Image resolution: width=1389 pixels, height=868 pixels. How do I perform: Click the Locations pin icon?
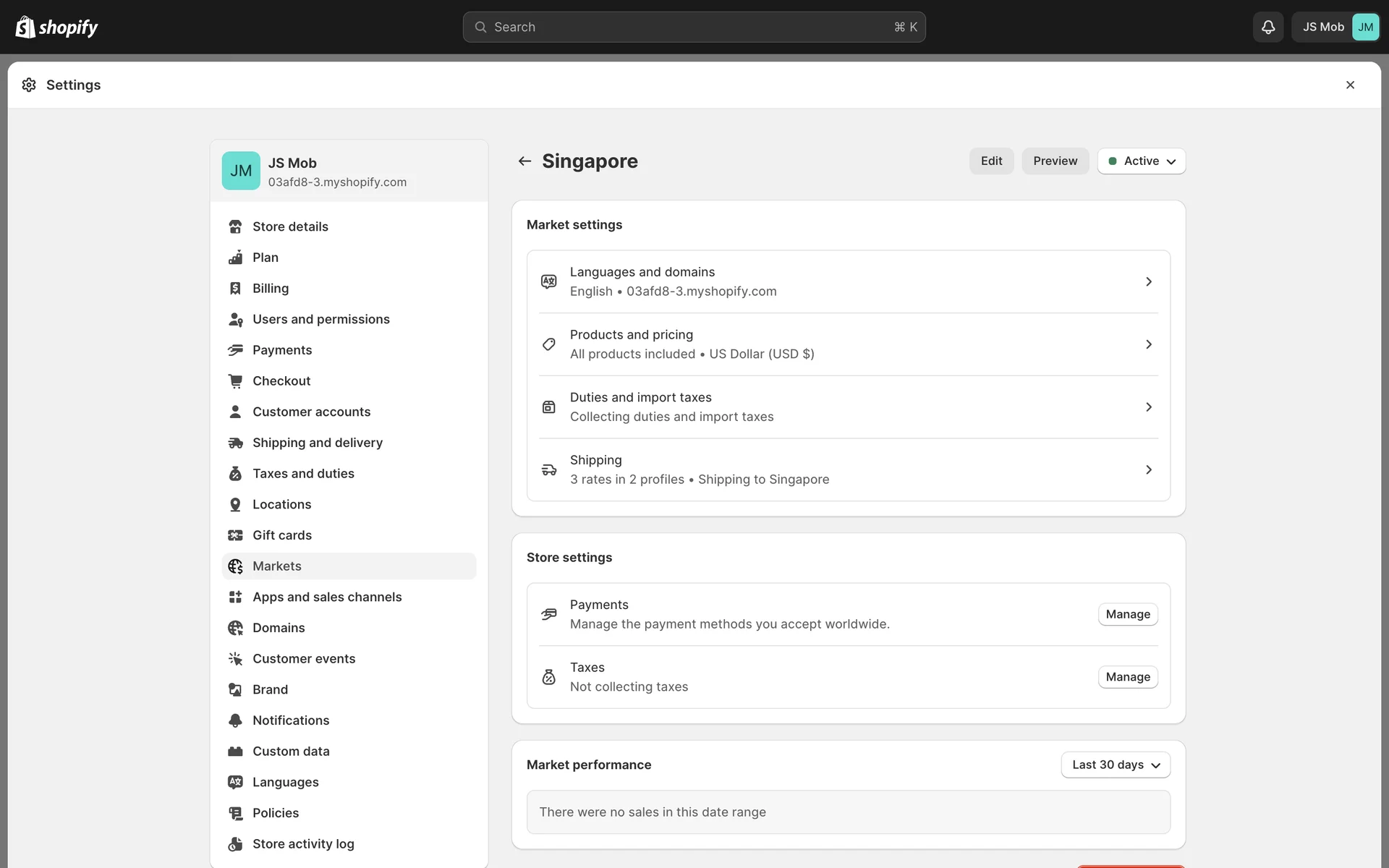pyautogui.click(x=235, y=504)
